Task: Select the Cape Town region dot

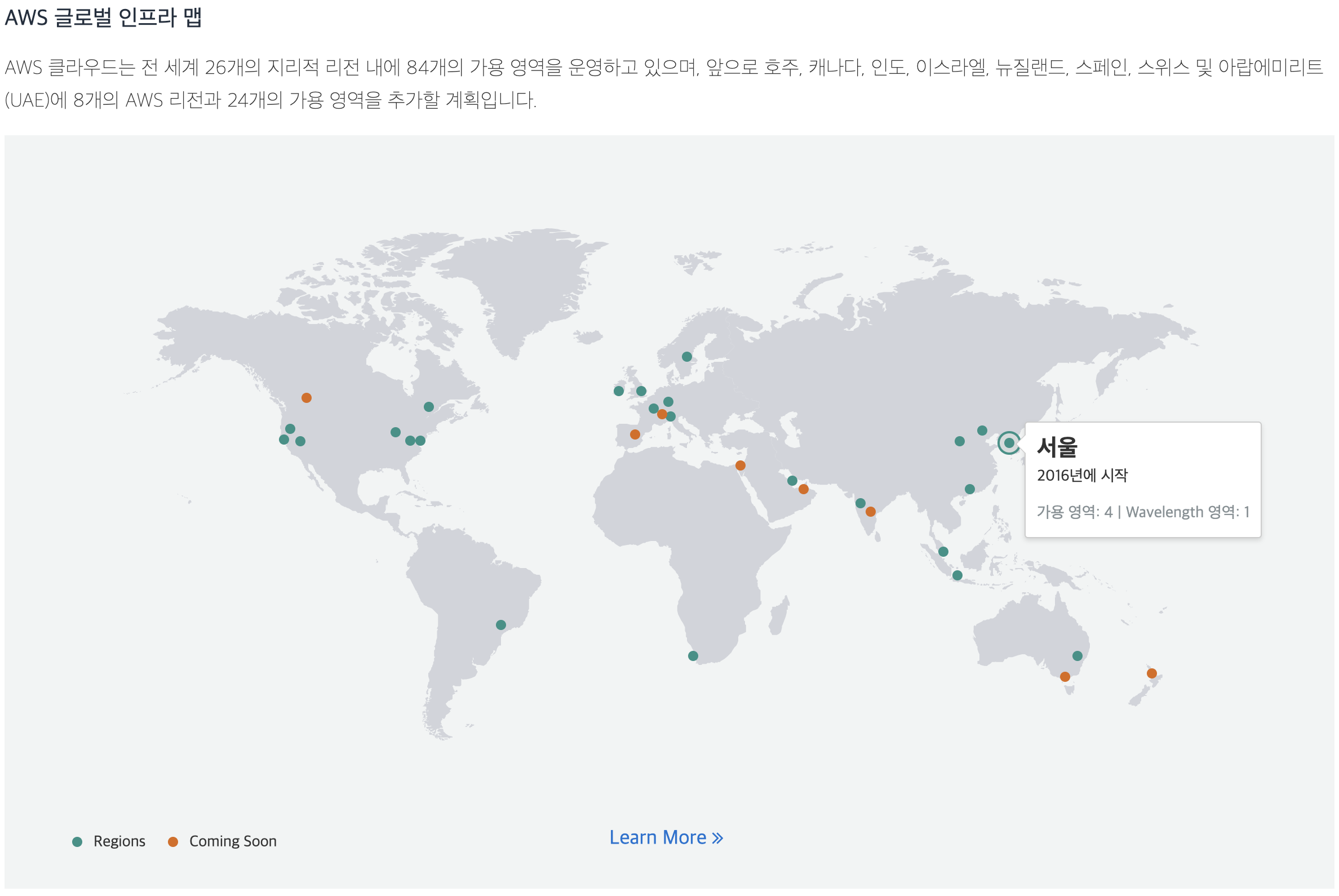Action: tap(693, 656)
